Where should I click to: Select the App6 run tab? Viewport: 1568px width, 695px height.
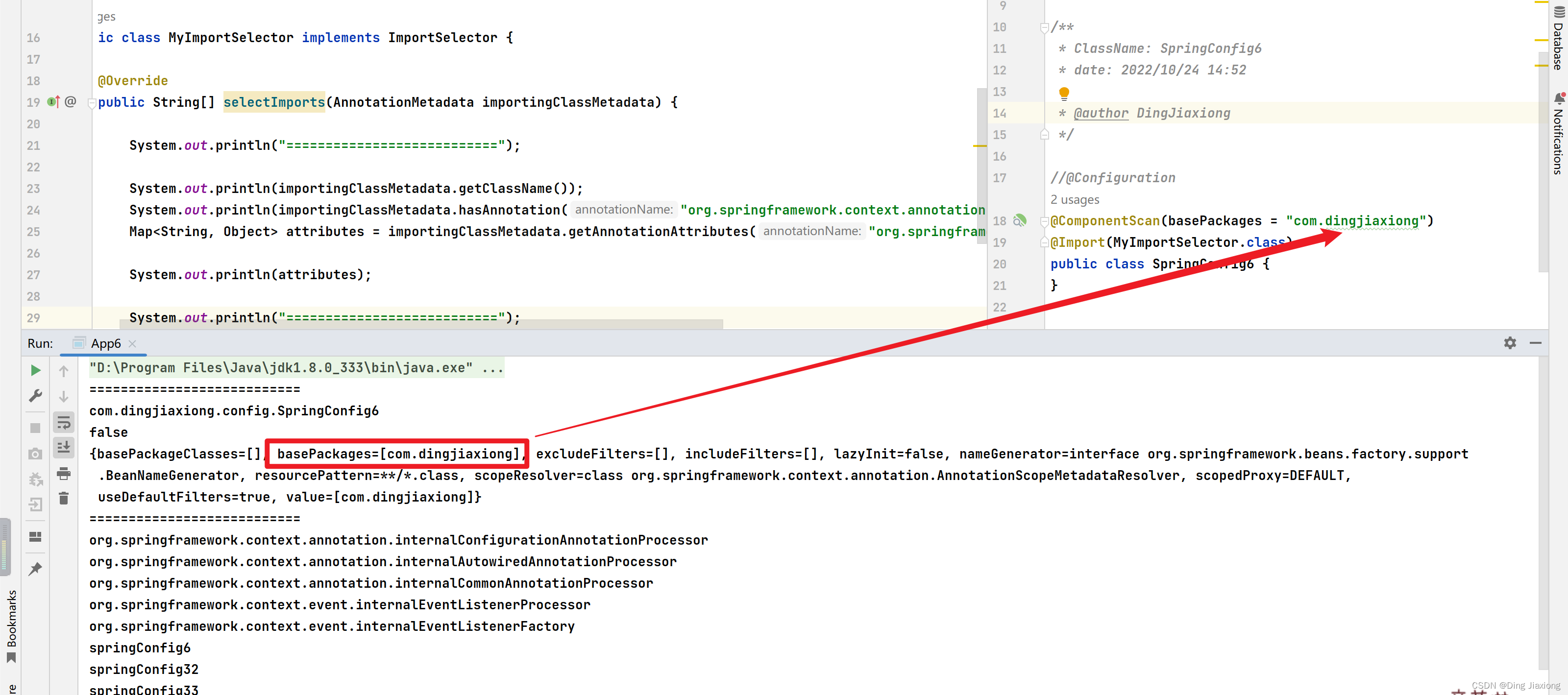tap(105, 343)
